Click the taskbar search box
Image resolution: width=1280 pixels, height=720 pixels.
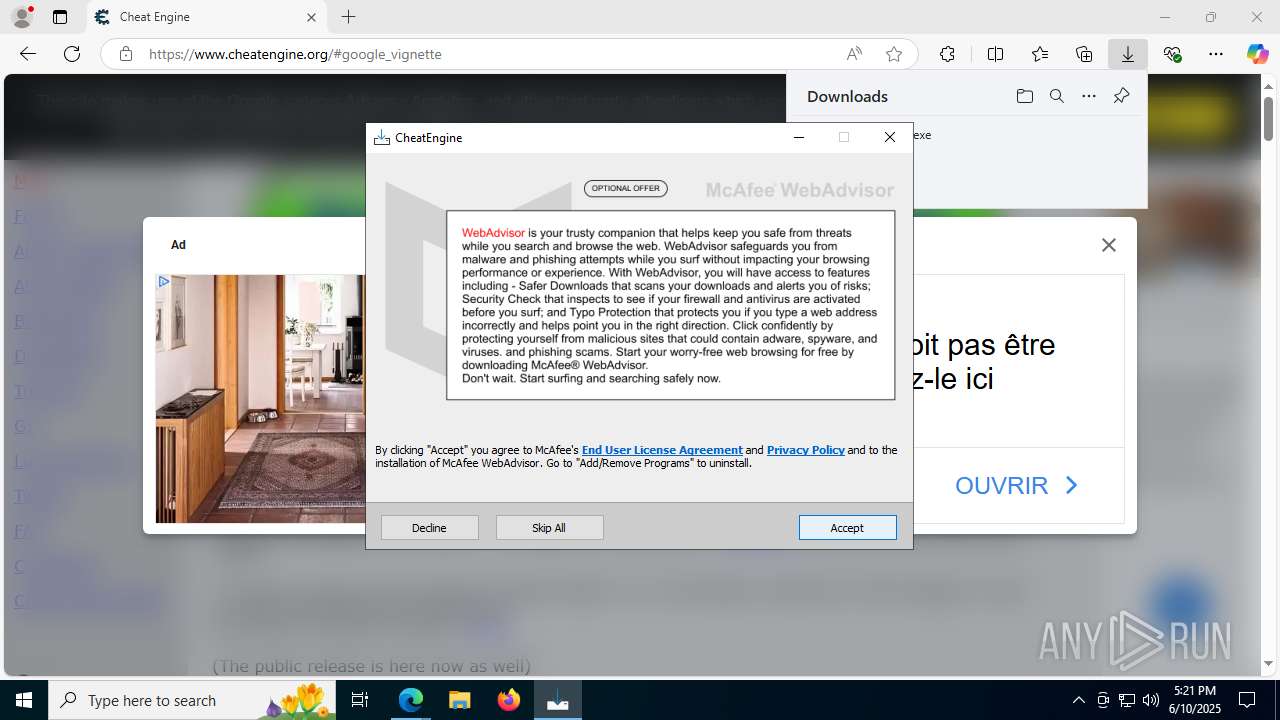pos(193,700)
